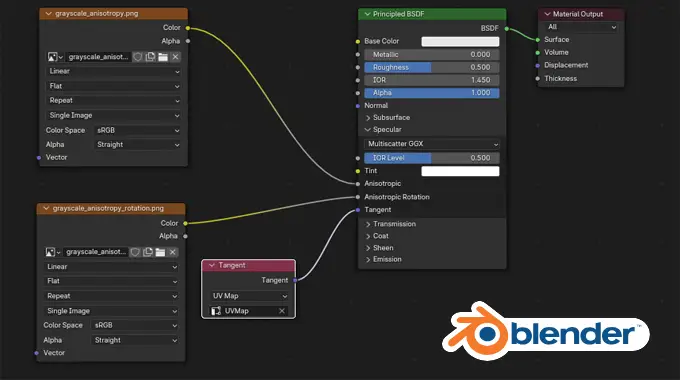Click Surface input socket on Material Output
Image resolution: width=680 pixels, height=380 pixels.
[538, 40]
